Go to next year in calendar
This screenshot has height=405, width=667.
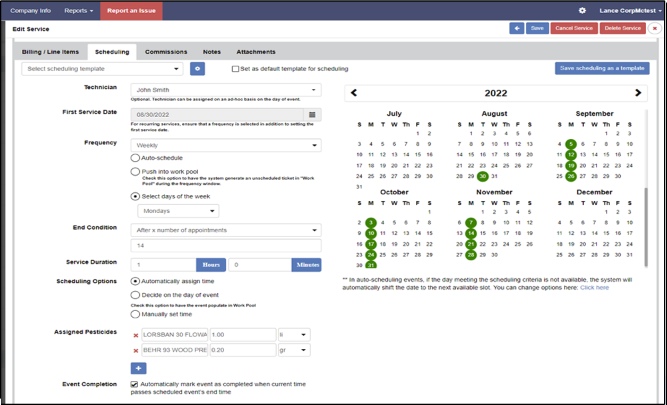tap(638, 93)
